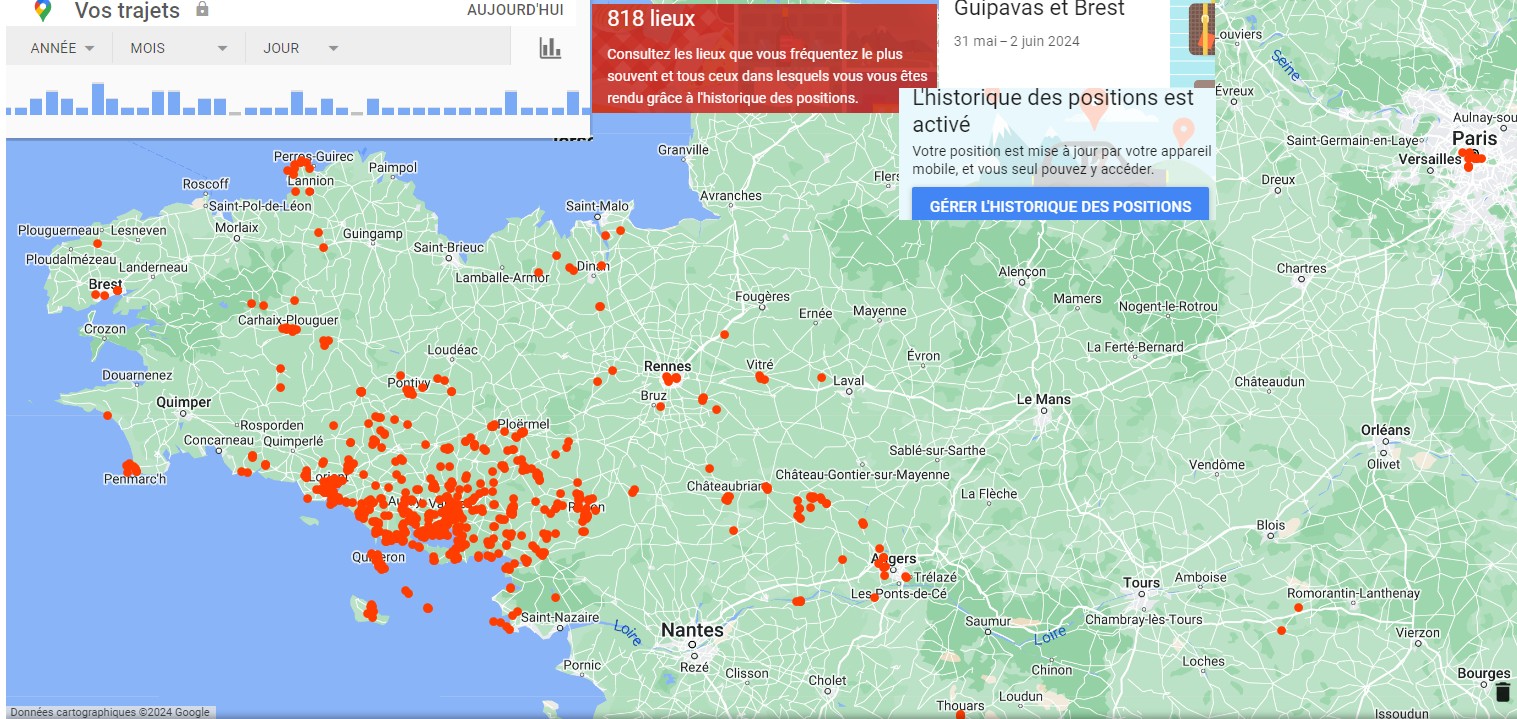Click the Saint-Malo label
The width and height of the screenshot is (1517, 719).
pos(598,206)
